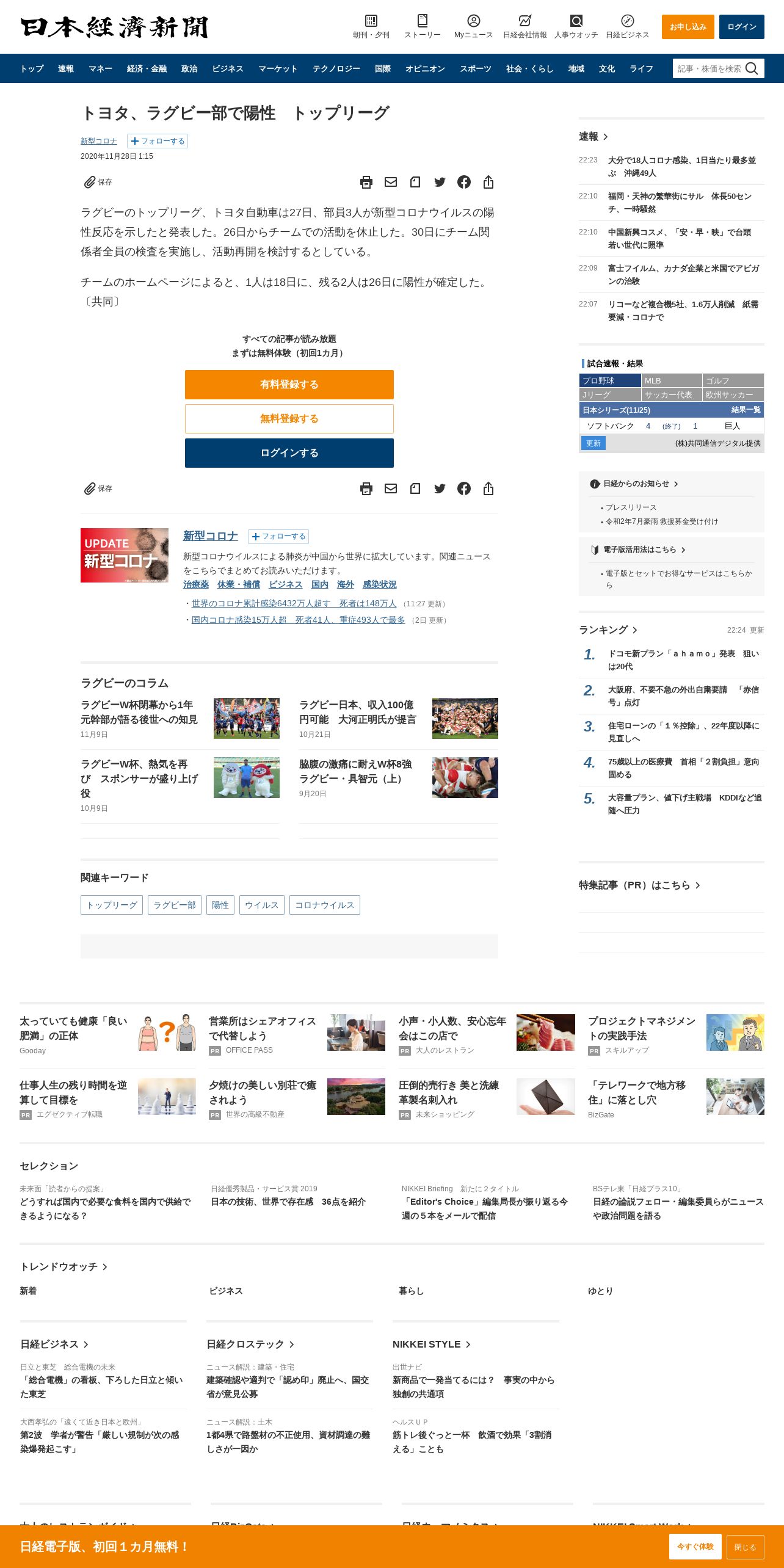The width and height of the screenshot is (784, 1568).
Task: Follow 新型コロナ topic under headline
Action: [x=158, y=141]
